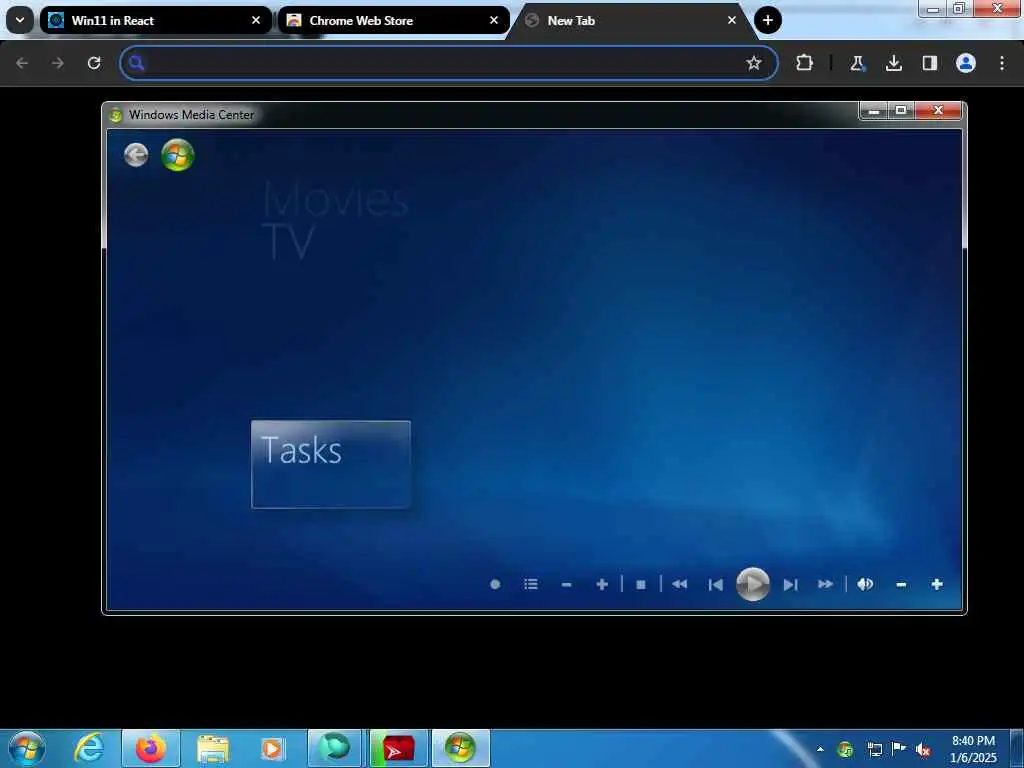Increase volume with the plus button

[x=936, y=584]
